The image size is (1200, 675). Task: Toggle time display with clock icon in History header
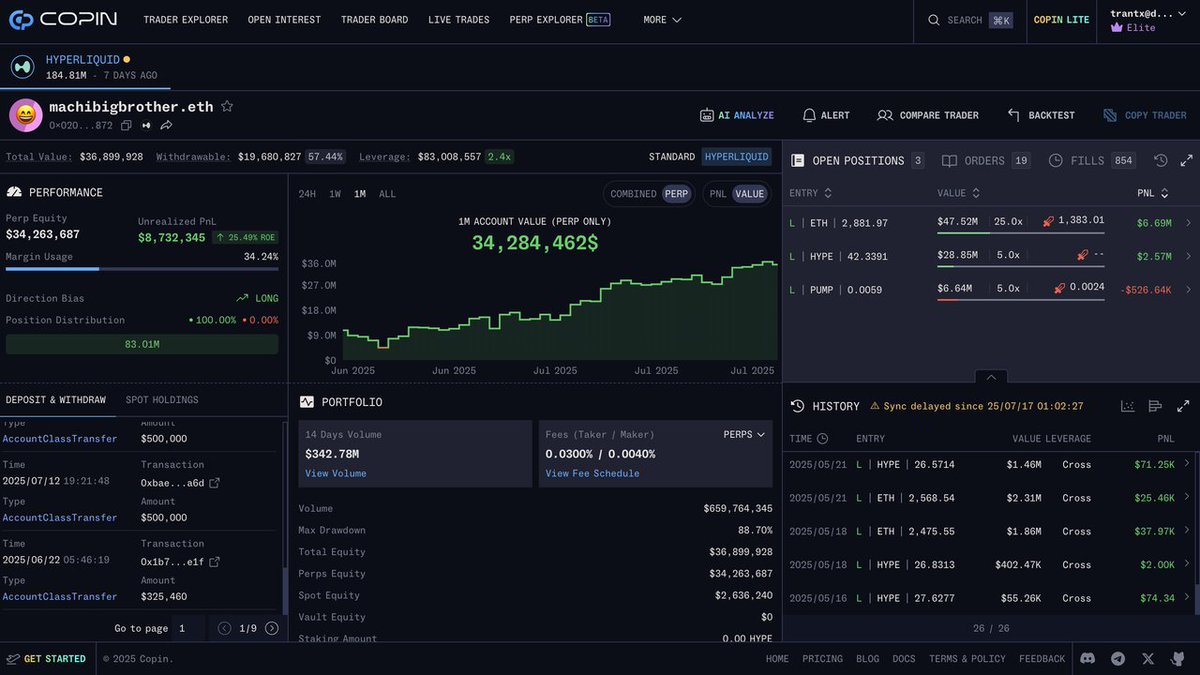tap(823, 438)
